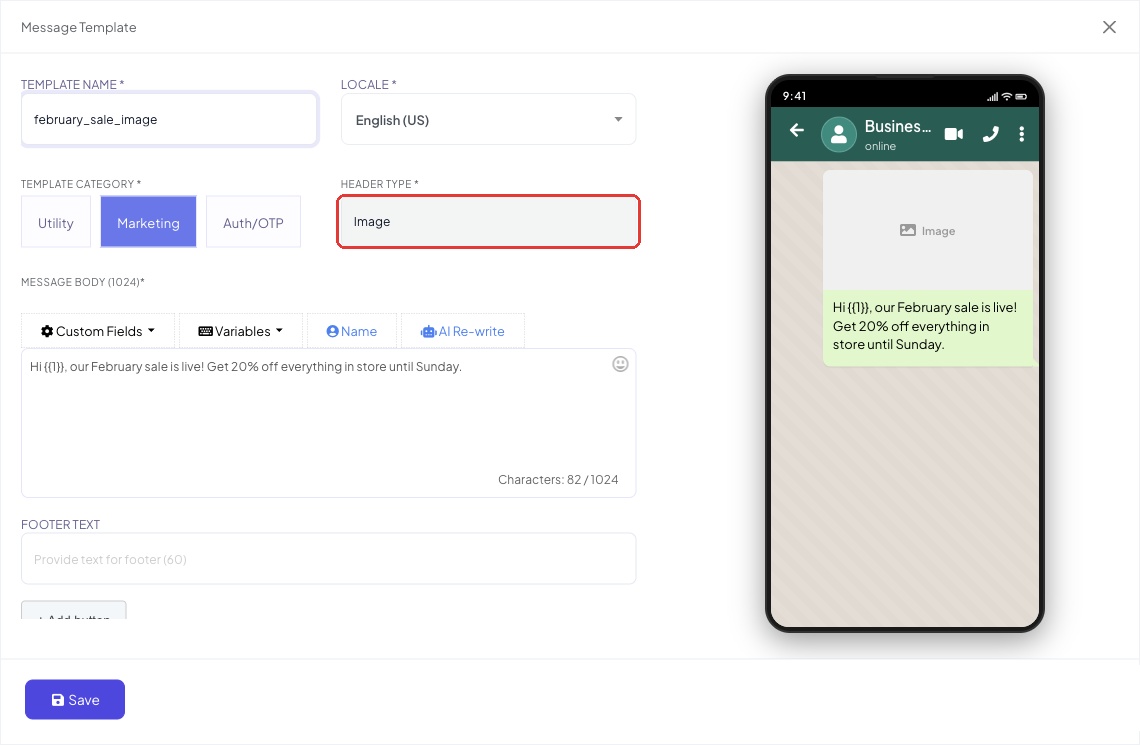
Task: Tap the phone call icon in preview
Action: tap(990, 134)
